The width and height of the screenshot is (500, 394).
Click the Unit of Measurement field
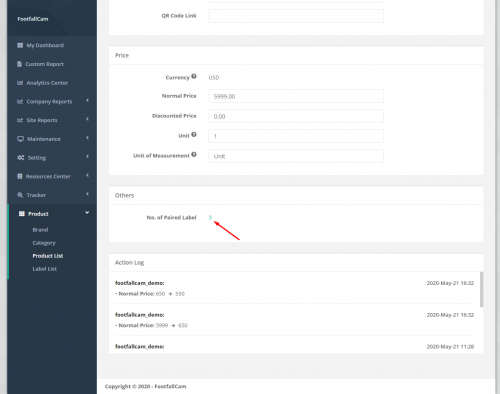tap(296, 156)
